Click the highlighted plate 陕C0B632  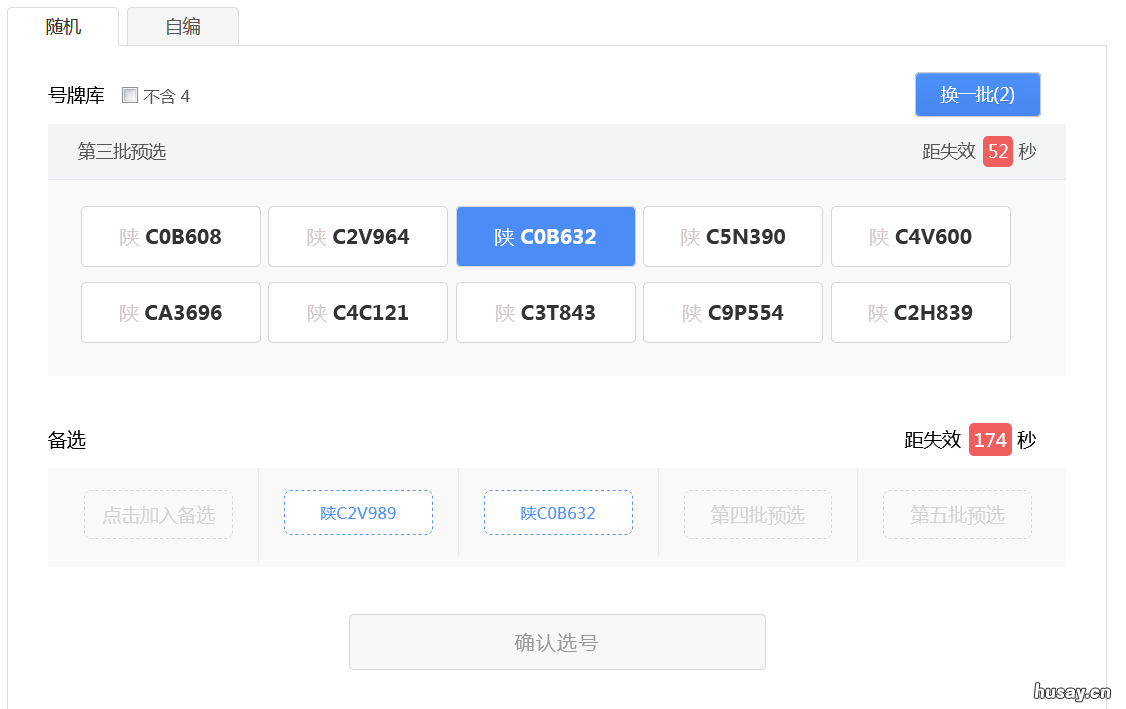point(545,236)
